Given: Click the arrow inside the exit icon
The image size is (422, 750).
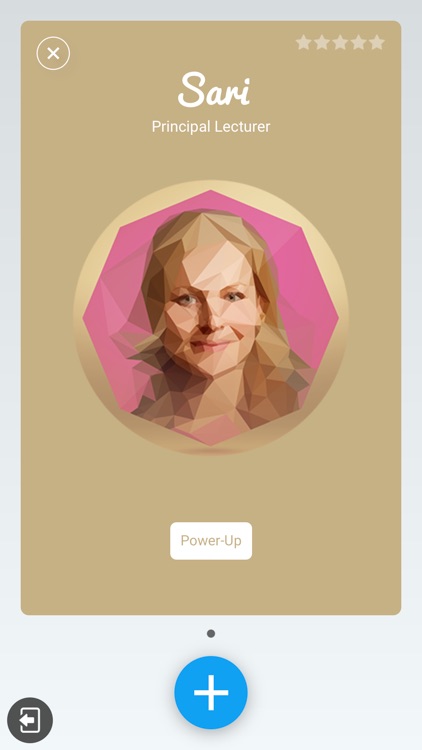Looking at the screenshot, I should [29, 720].
